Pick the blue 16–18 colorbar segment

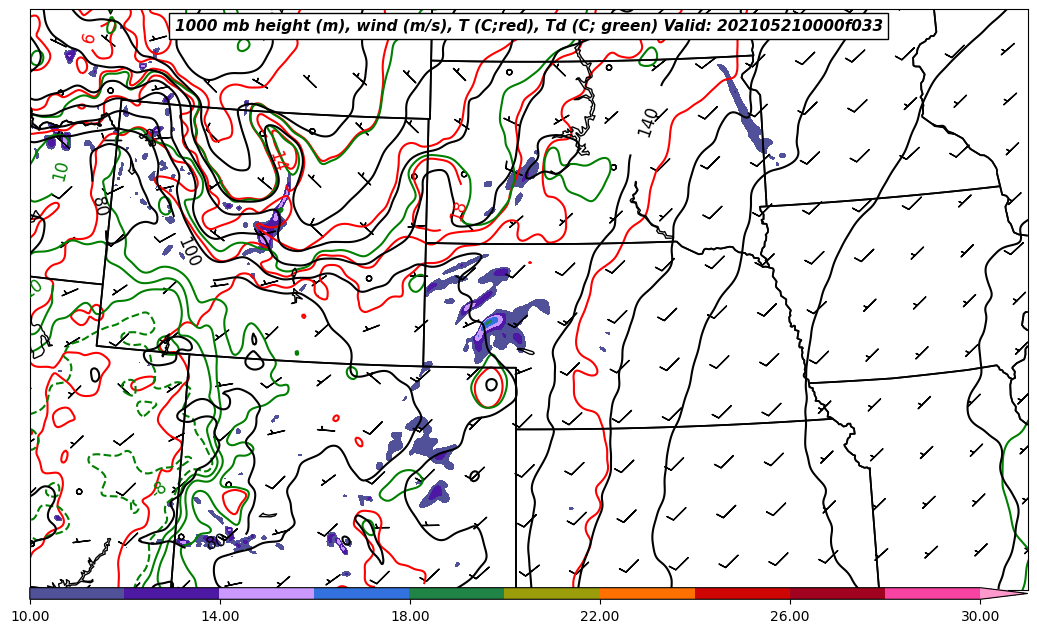pos(362,593)
